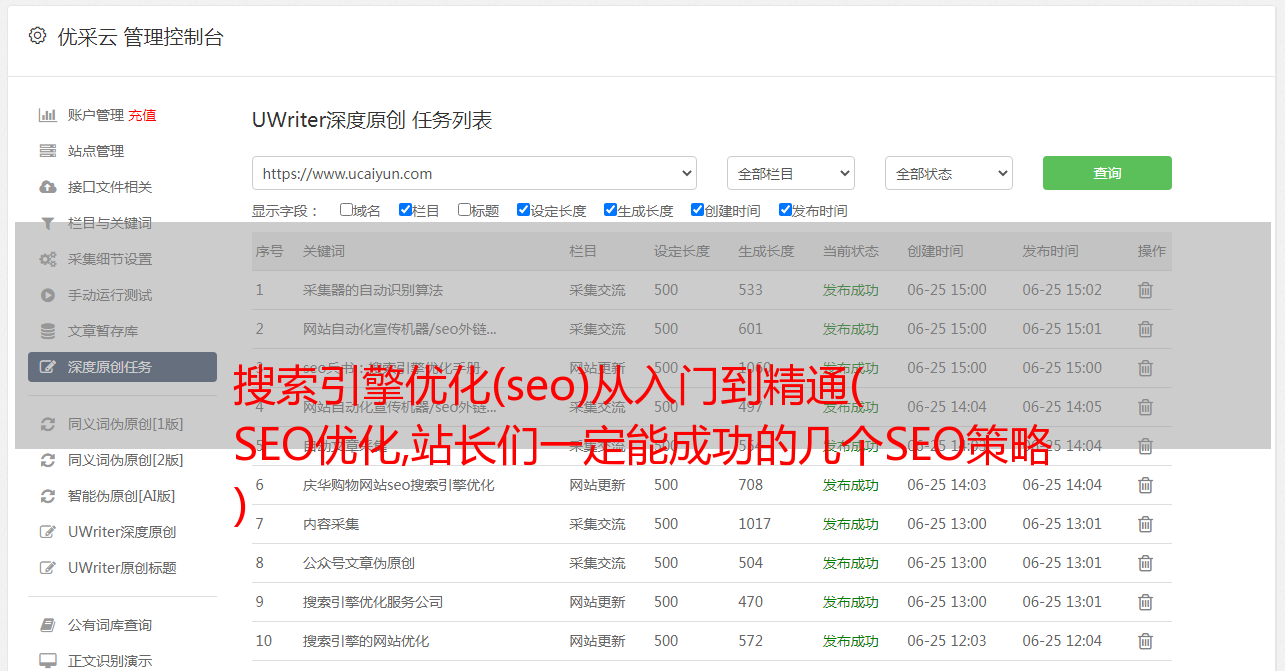This screenshot has height=671, width=1285.
Task: Click the filter funnel icon for 栏目与关键词
Action: pos(47,223)
